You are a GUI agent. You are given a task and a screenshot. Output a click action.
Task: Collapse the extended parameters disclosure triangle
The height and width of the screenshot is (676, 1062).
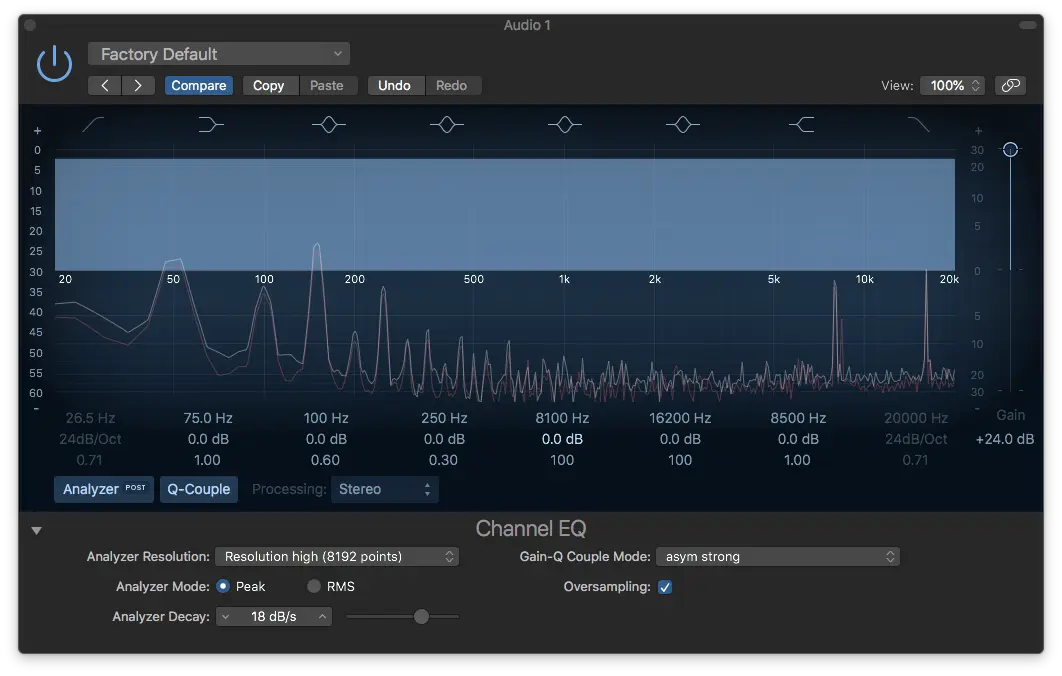(x=37, y=531)
